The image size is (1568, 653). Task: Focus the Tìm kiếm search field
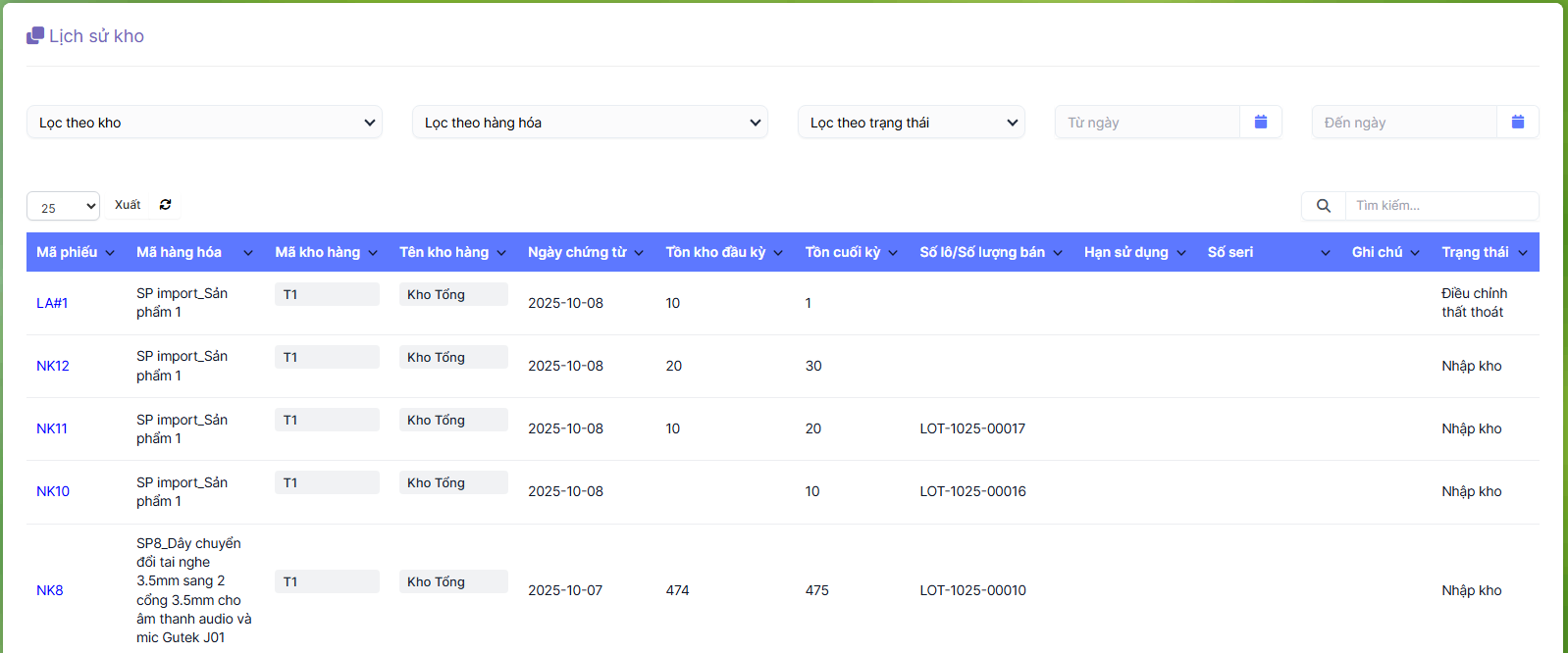[1440, 206]
